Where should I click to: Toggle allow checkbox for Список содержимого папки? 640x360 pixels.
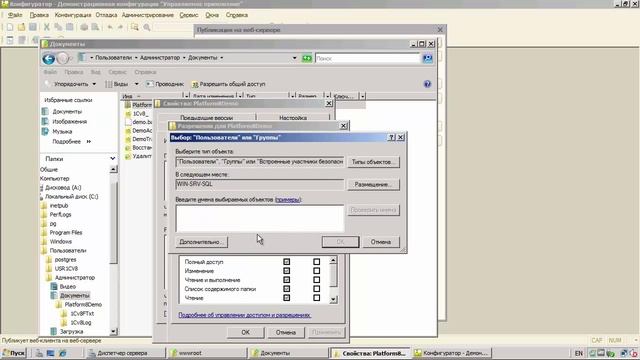287,289
